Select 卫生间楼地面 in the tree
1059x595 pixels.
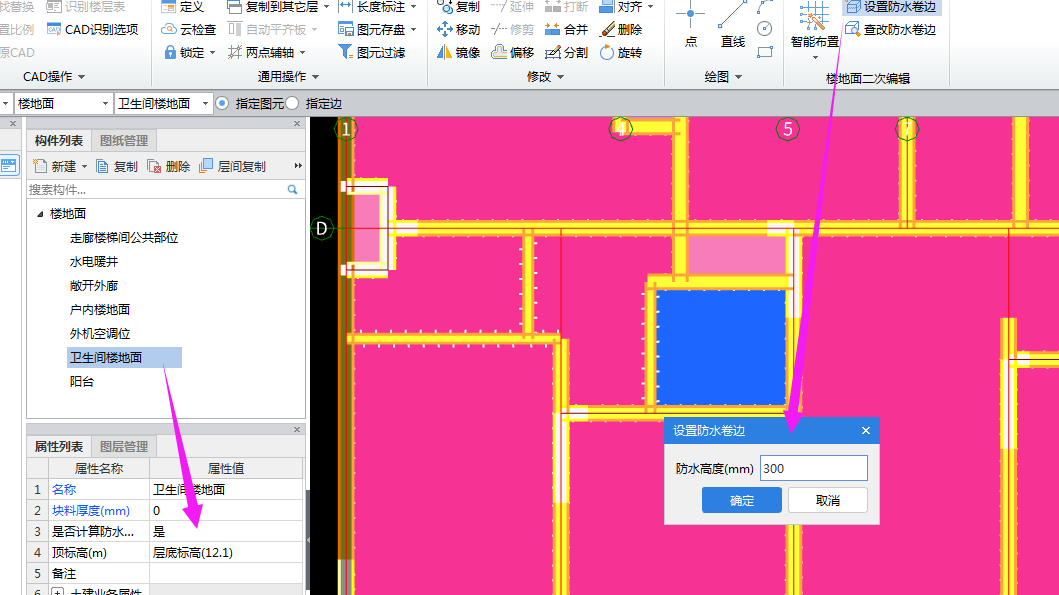click(x=124, y=357)
